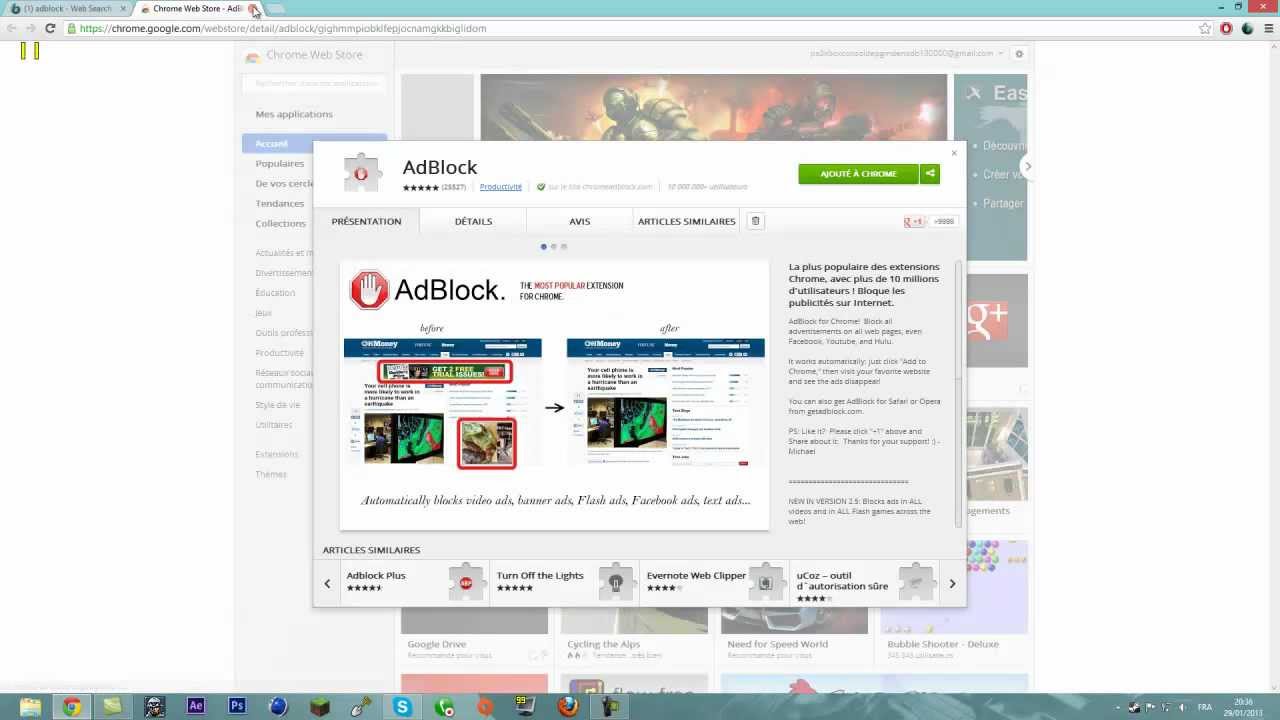This screenshot has width=1280, height=720.
Task: Open the Chrome menu button
Action: pyautogui.click(x=1270, y=28)
